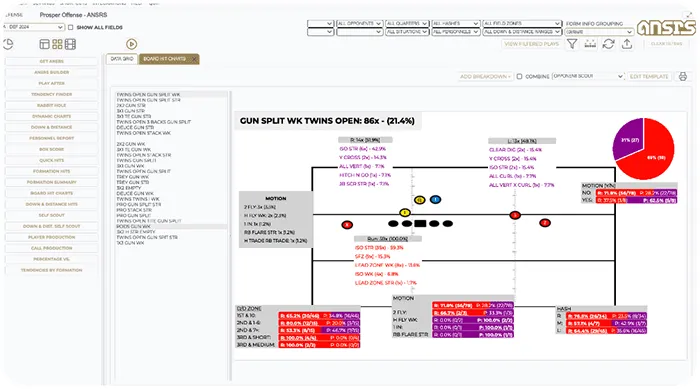The width and height of the screenshot is (700, 389).
Task: Click the Play After sidebar button
Action: coord(51,83)
